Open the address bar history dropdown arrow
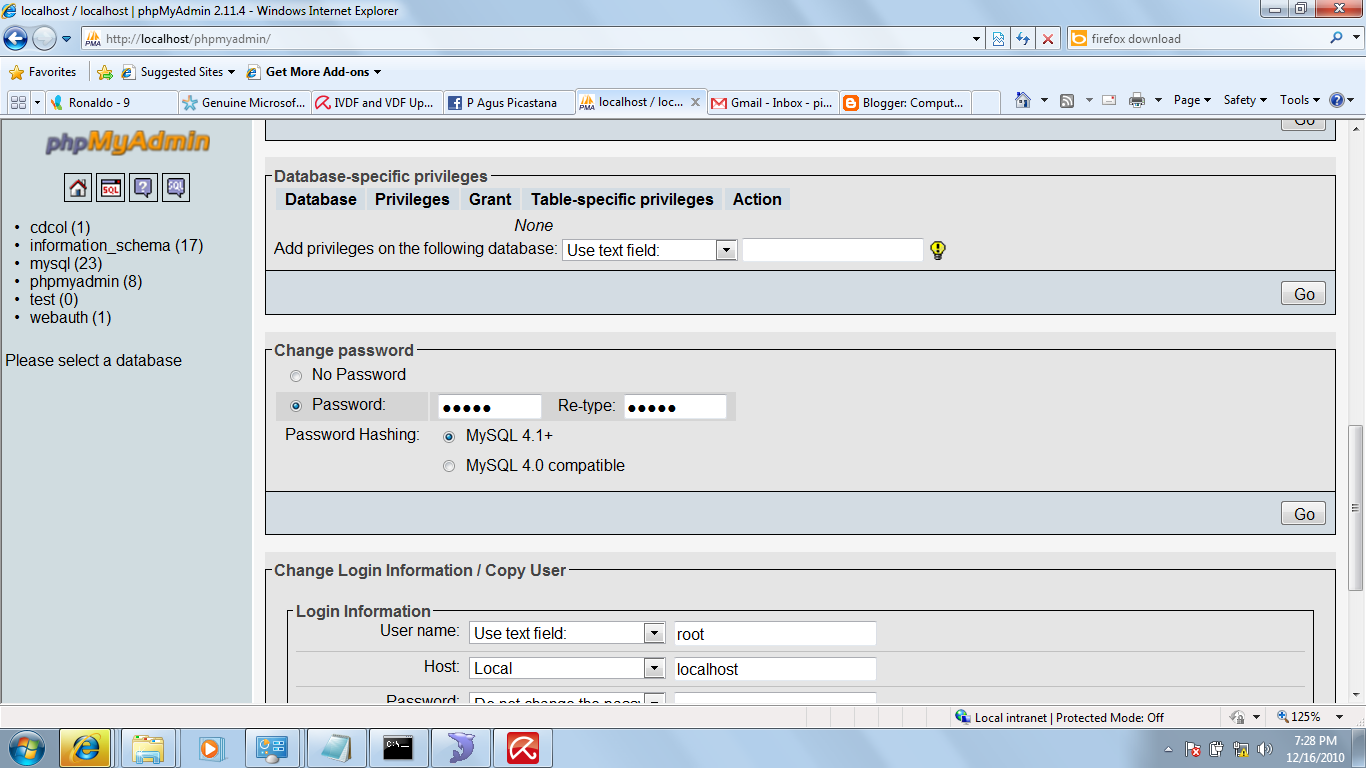The height and width of the screenshot is (768, 1366). click(977, 39)
